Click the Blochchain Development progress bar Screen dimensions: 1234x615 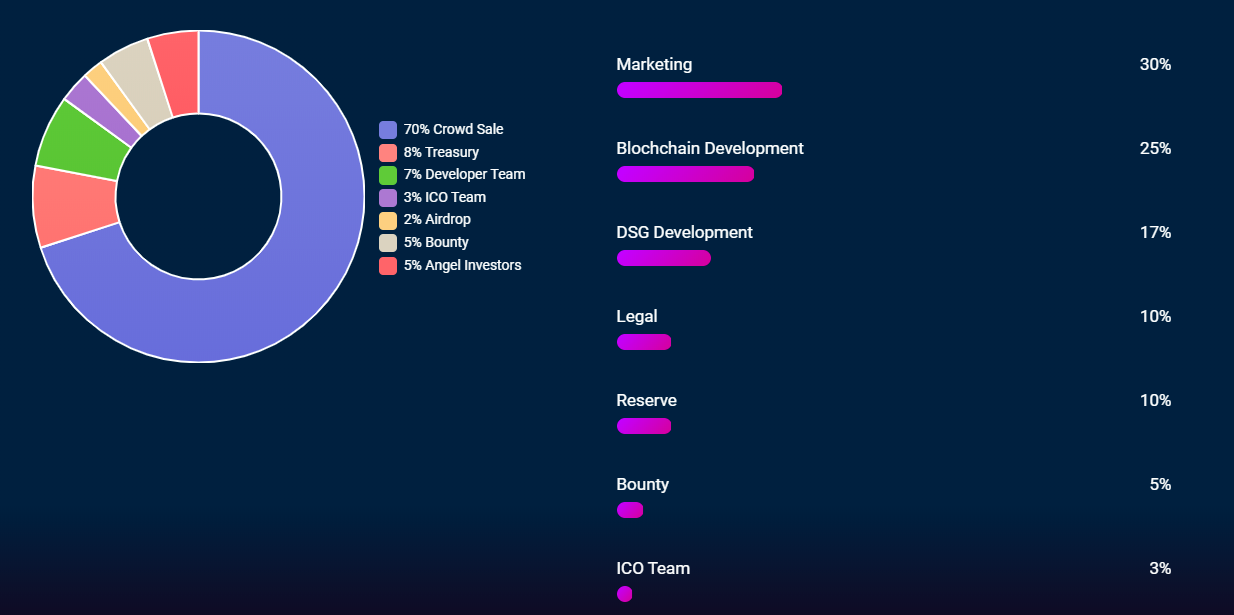coord(685,174)
